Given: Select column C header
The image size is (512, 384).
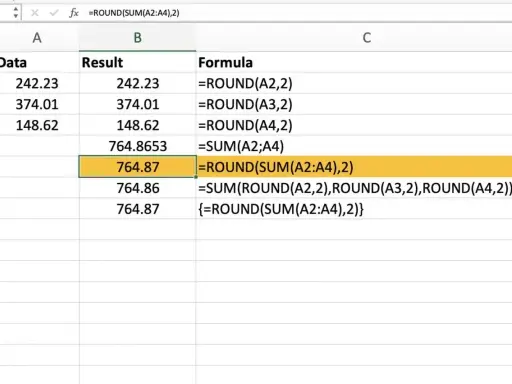Looking at the screenshot, I should click(x=367, y=38).
